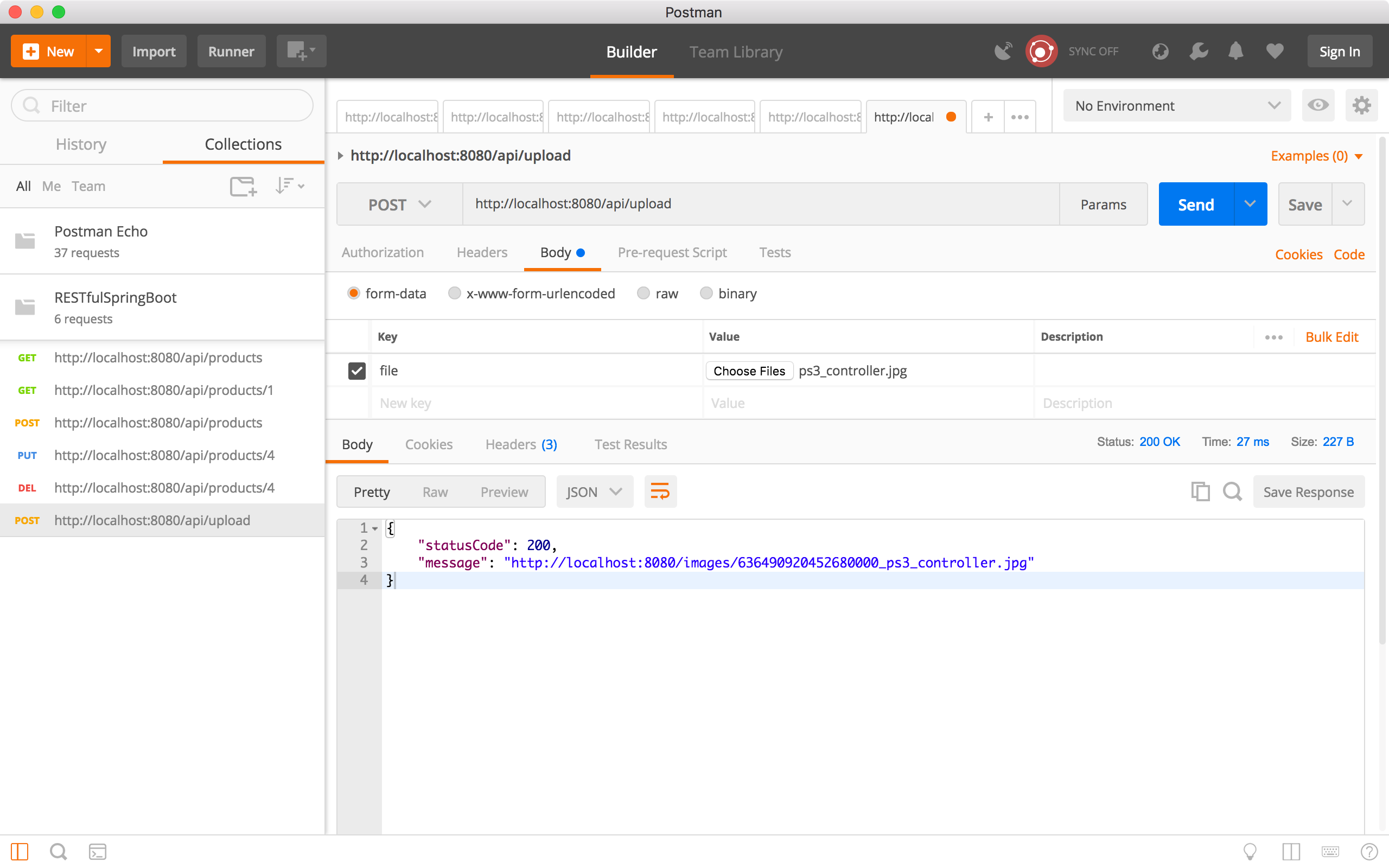Select the form-data radio button
Screen dimensions: 1389x868
click(x=354, y=293)
